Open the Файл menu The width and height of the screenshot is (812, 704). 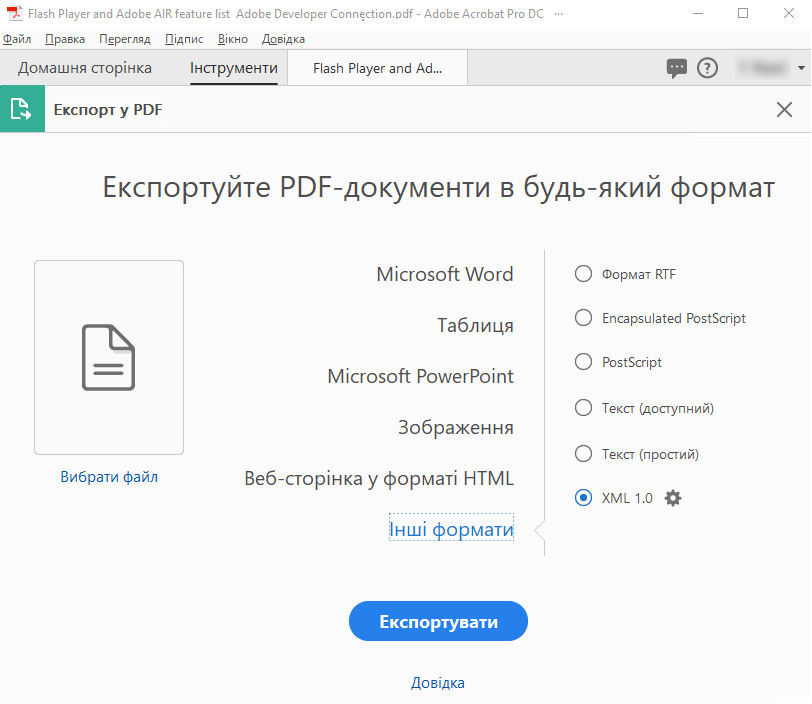tap(18, 38)
